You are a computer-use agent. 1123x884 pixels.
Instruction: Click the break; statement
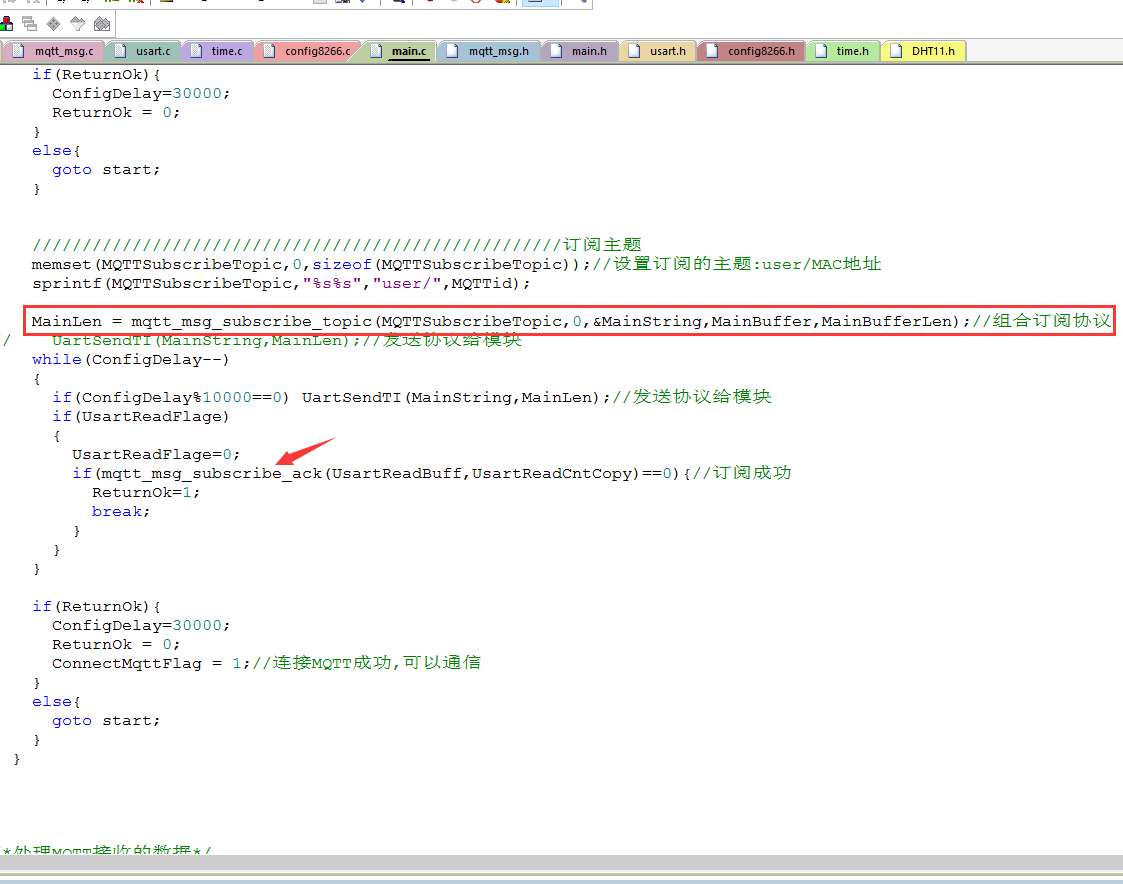point(120,511)
